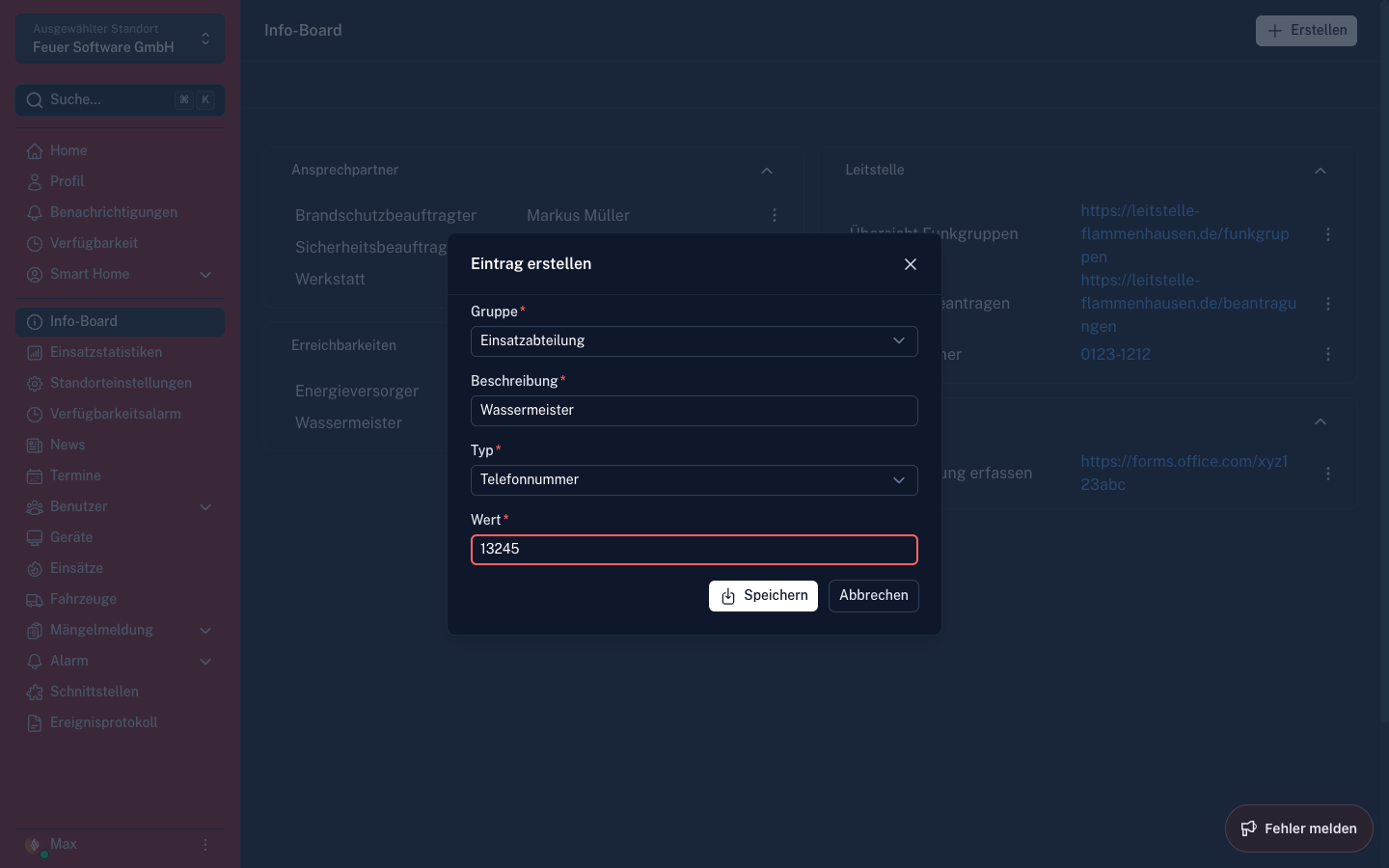The height and width of the screenshot is (868, 1389).
Task: Cancel with Abbrechen button
Action: [x=874, y=596]
